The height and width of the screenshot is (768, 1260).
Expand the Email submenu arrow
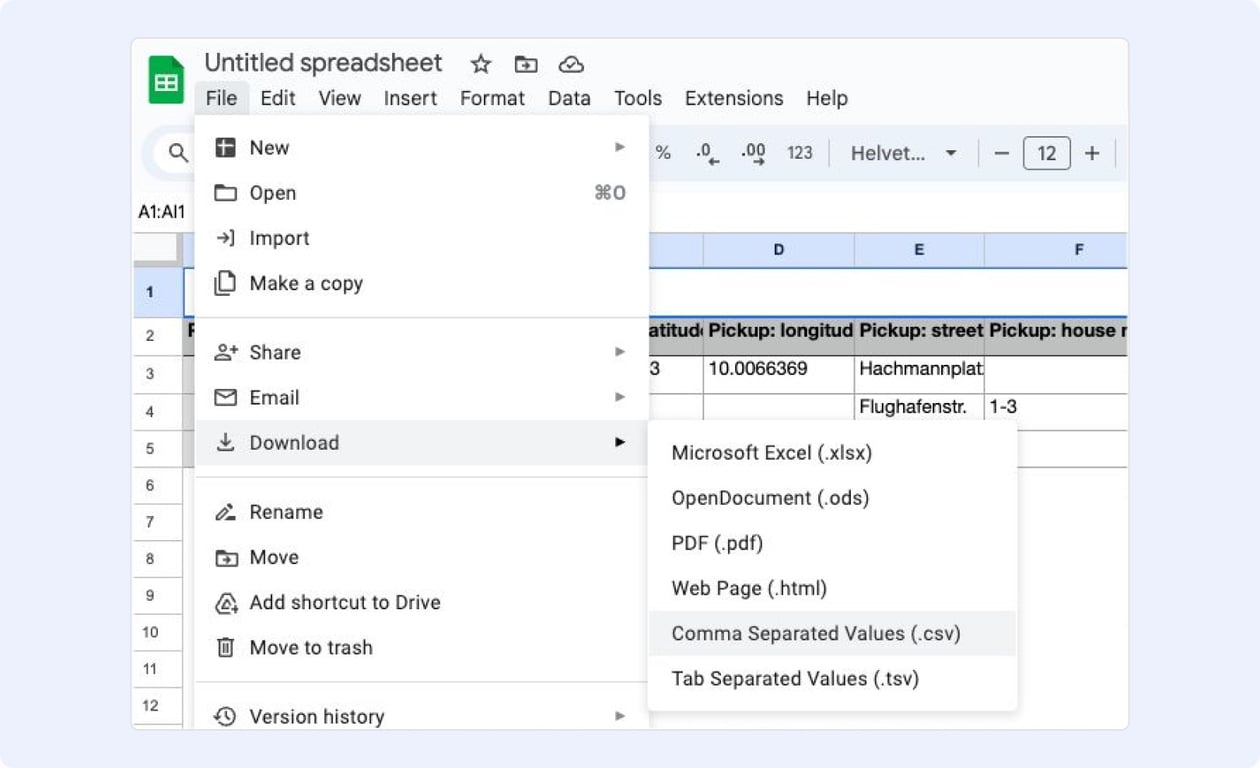click(x=620, y=397)
